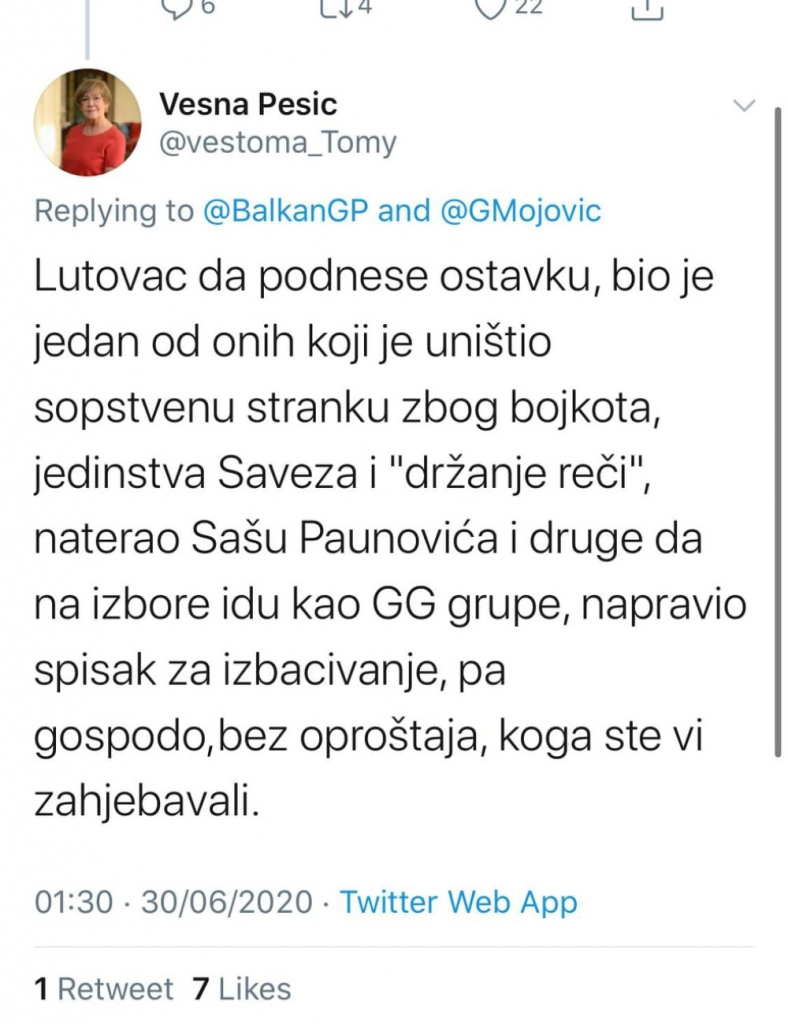This screenshot has width=788, height=1024.
Task: Select the display name Vesna Pesic
Action: point(246,103)
